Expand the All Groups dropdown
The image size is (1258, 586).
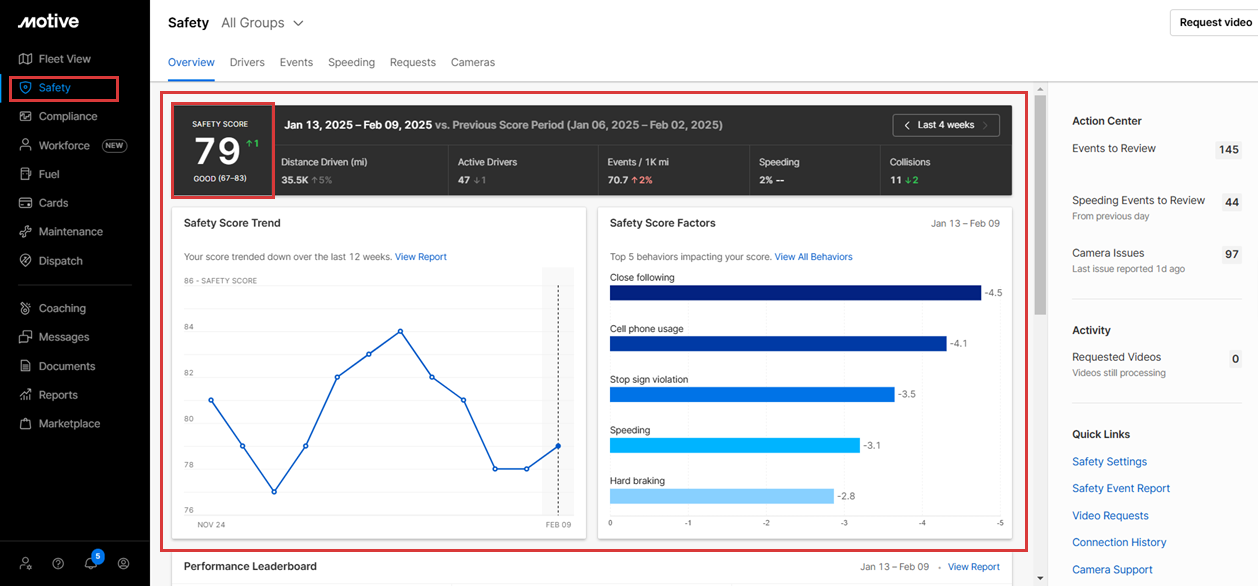pos(262,23)
